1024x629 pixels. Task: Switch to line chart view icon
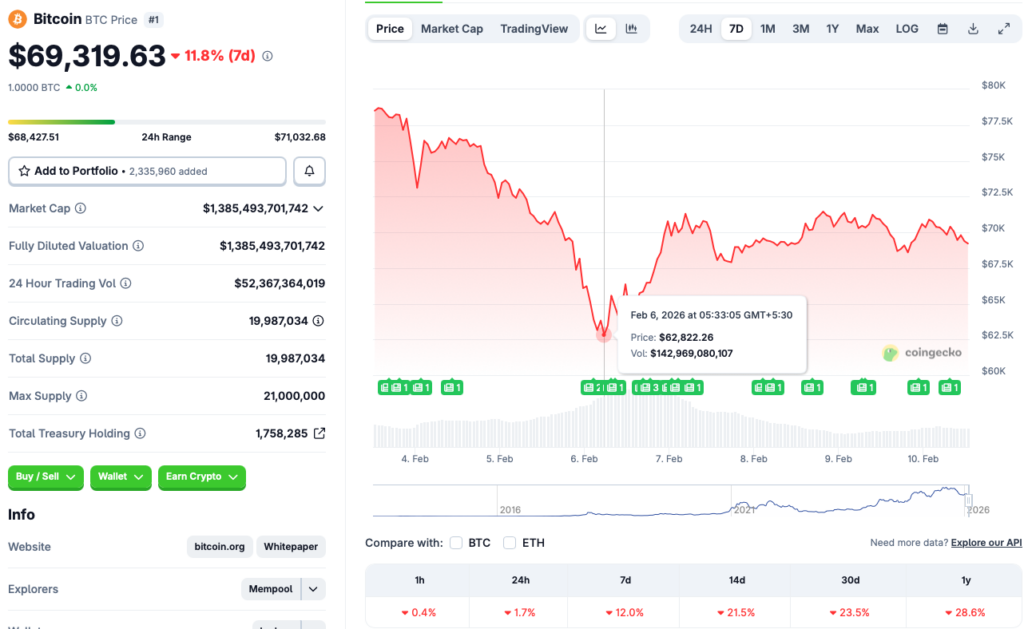coord(601,29)
